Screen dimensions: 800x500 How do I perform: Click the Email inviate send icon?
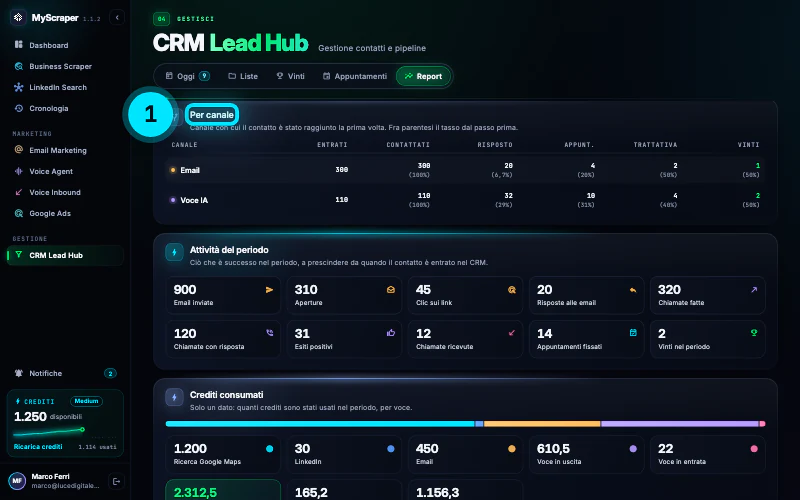click(x=269, y=290)
